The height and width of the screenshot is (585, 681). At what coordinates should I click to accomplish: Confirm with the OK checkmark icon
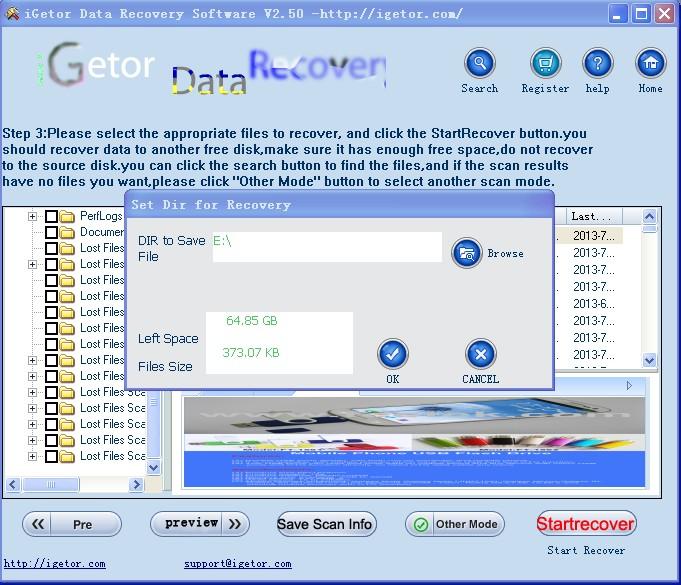click(393, 354)
